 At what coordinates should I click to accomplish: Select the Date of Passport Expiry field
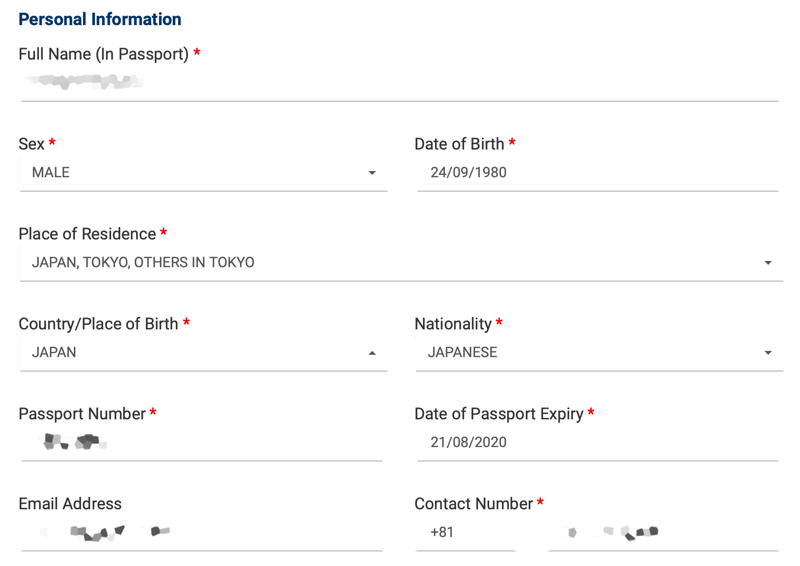597,442
